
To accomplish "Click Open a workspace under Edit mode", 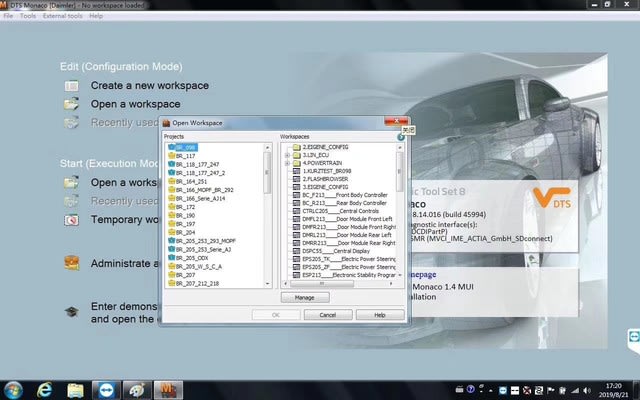I will coord(136,104).
